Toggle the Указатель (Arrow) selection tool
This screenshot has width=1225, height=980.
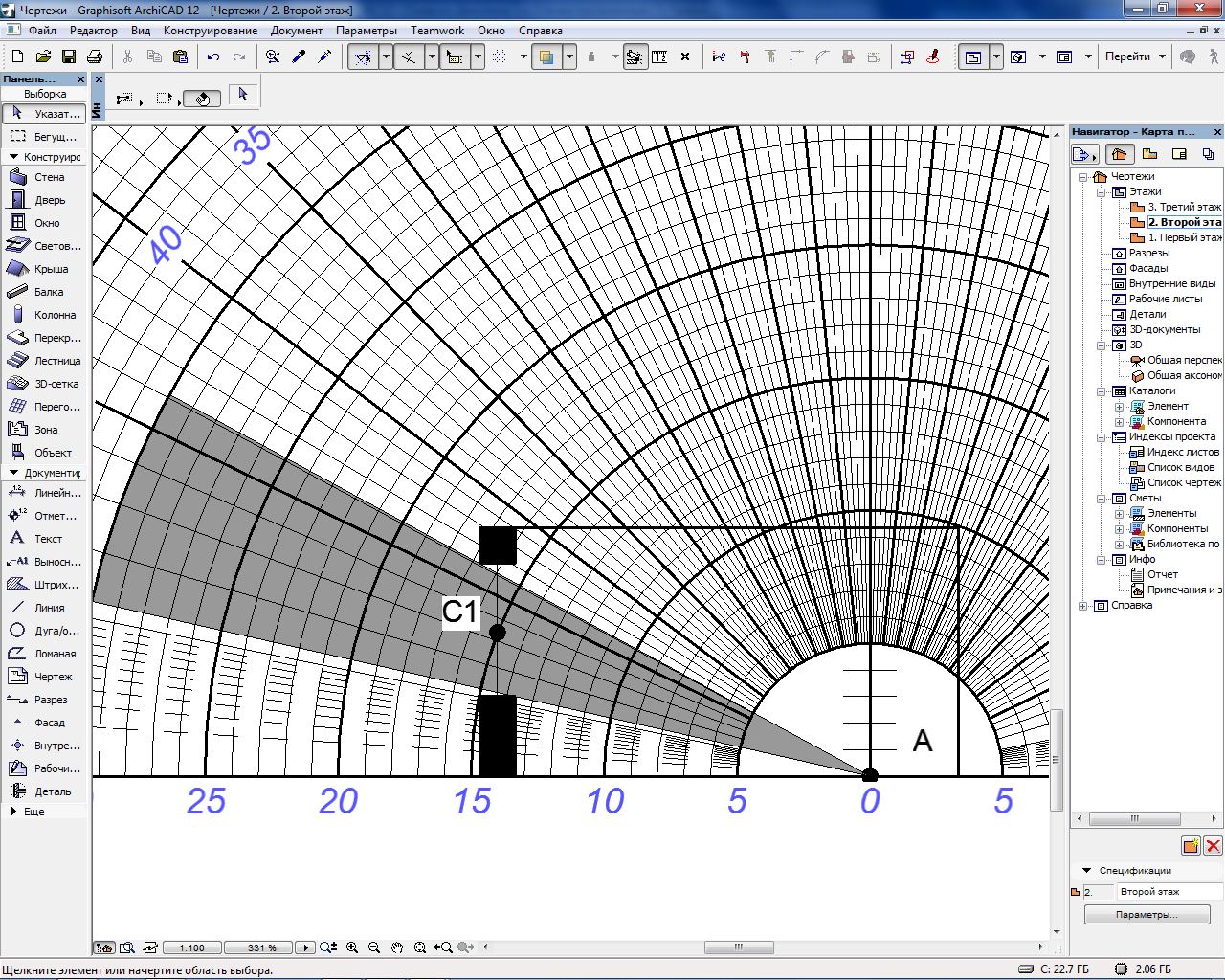(x=44, y=113)
